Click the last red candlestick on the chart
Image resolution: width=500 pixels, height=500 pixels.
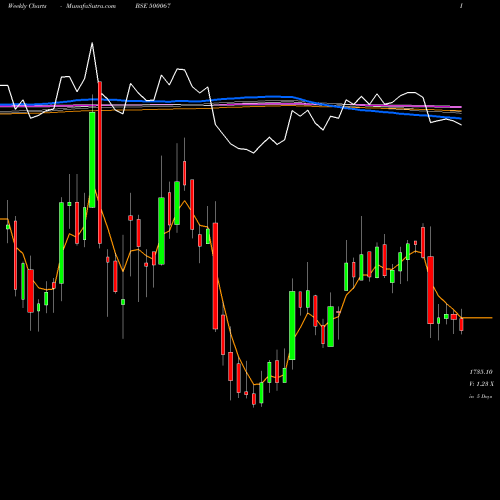tap(461, 324)
